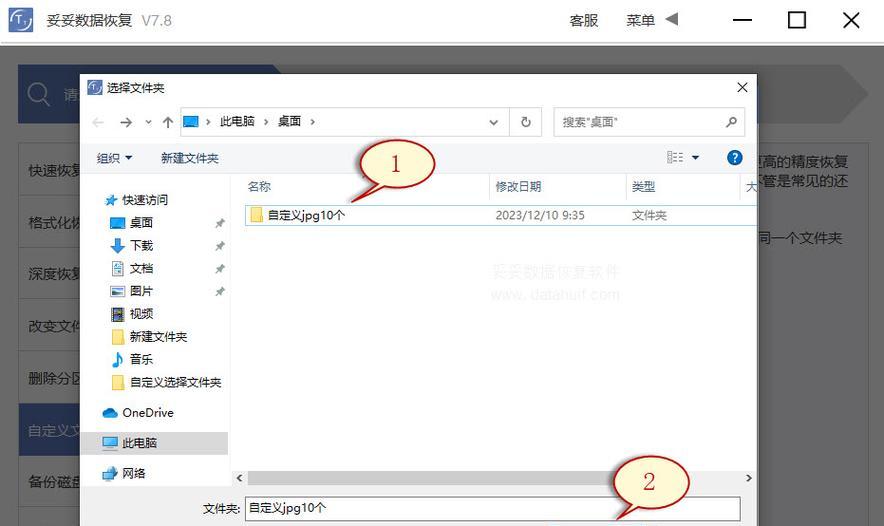Select 快速访问 in the navigation pane
The image size is (884, 526).
145,200
